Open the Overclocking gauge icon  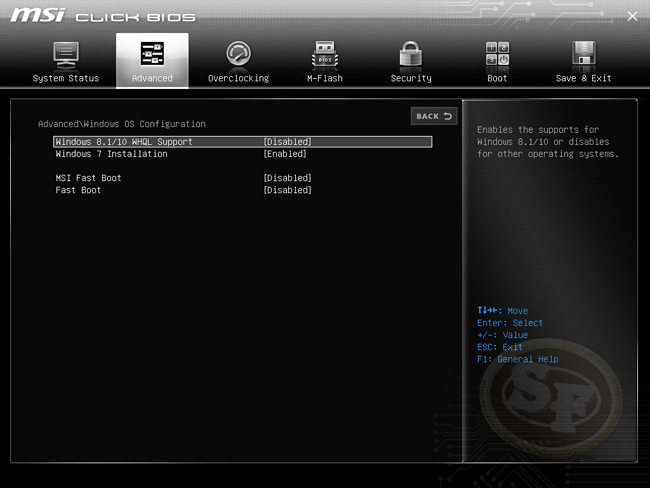238,54
